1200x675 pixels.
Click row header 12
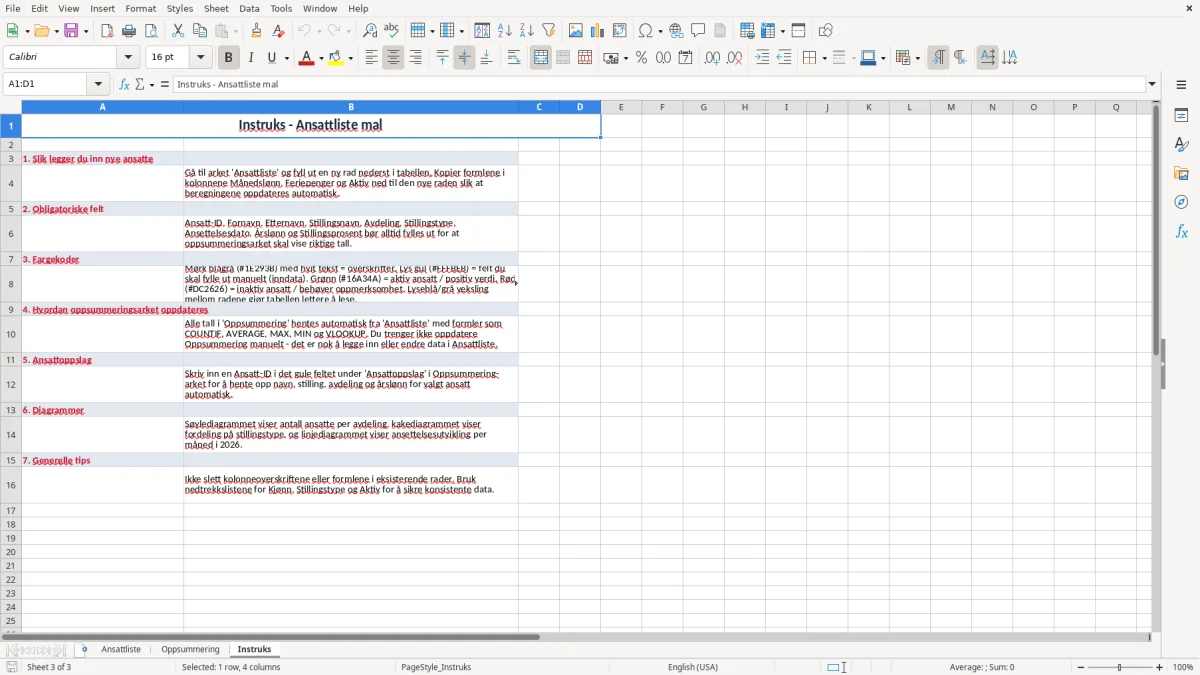[11, 384]
